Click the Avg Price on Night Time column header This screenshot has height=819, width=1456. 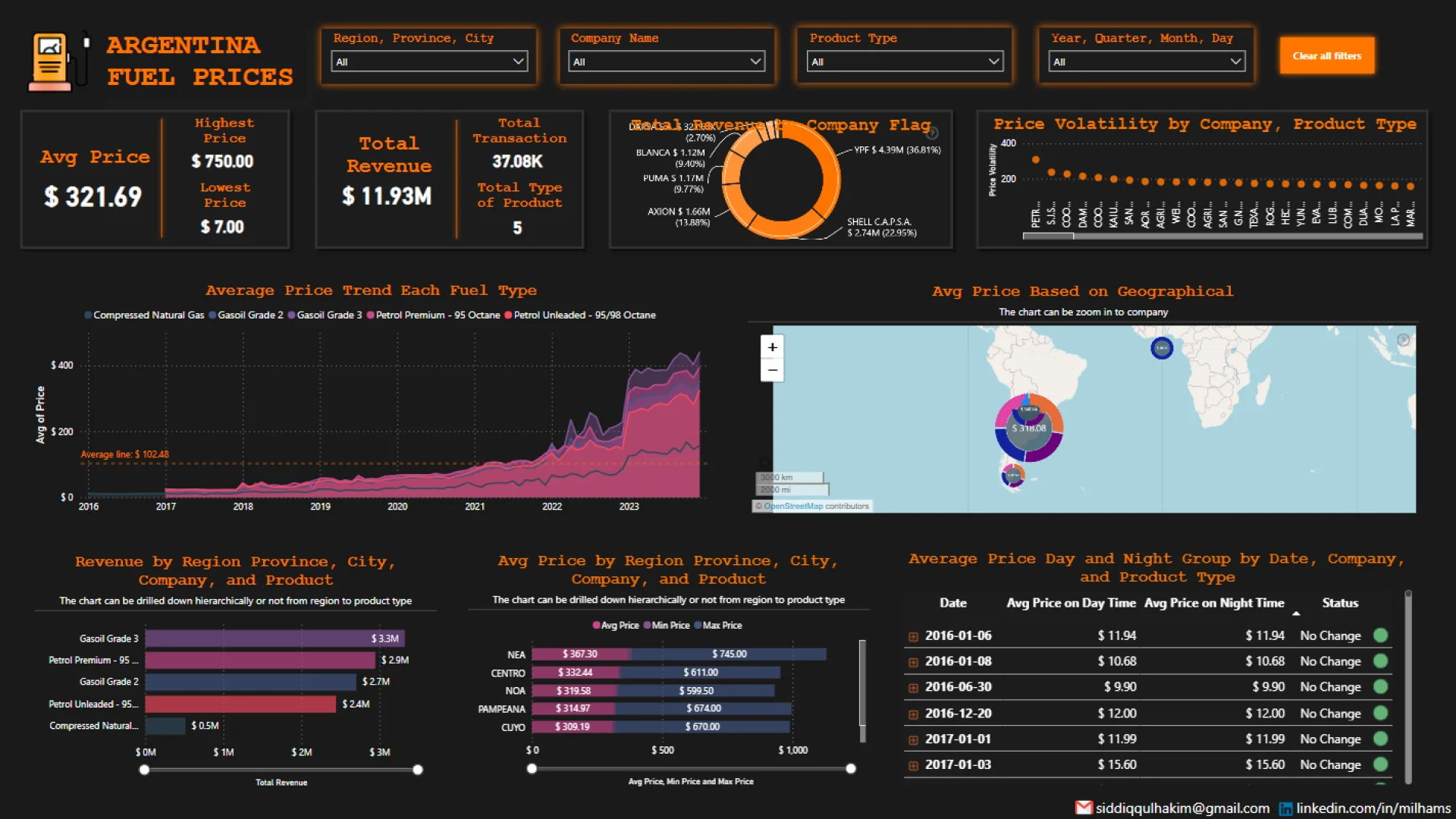(x=1214, y=603)
